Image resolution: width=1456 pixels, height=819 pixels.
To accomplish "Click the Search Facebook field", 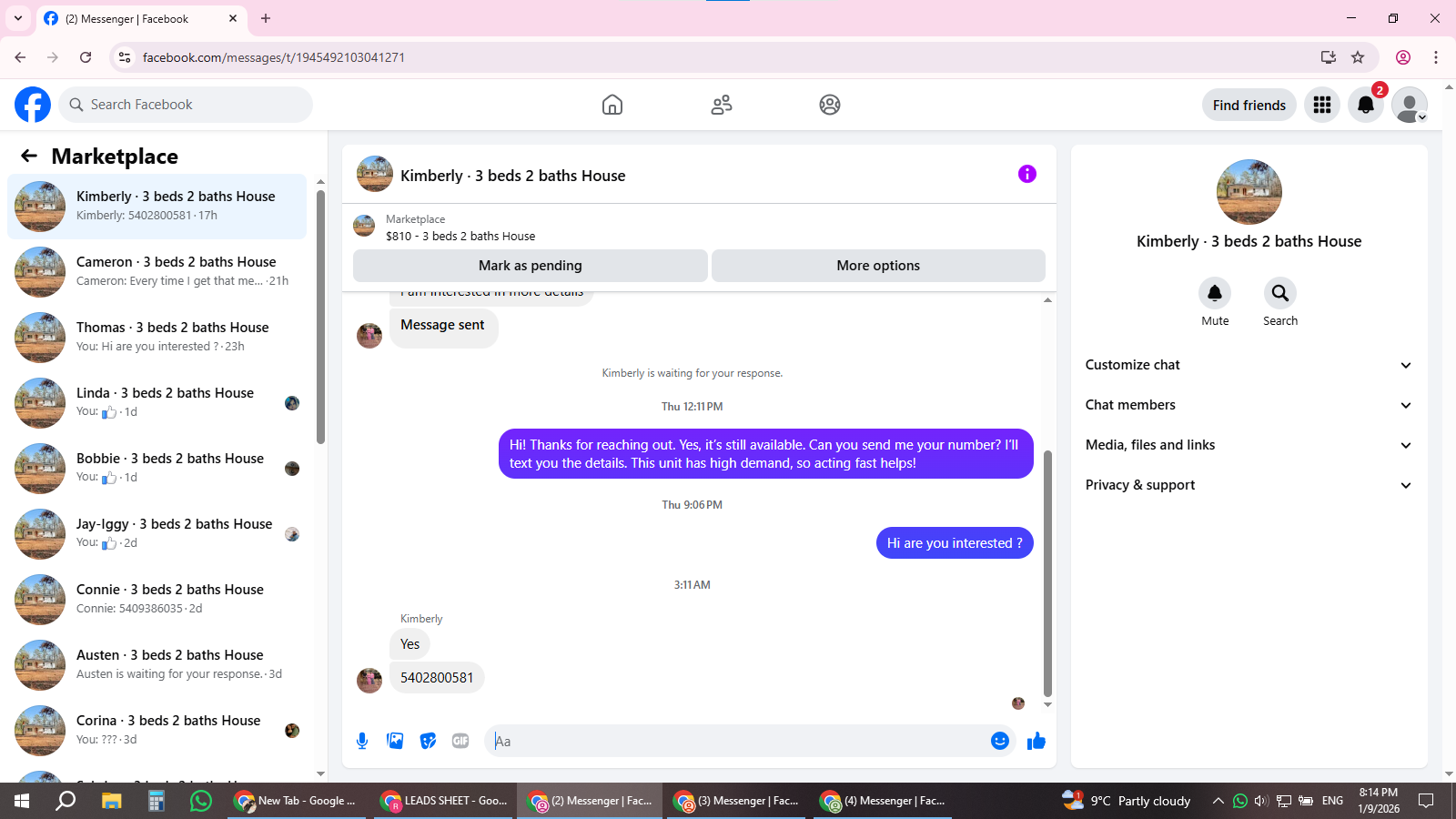I will point(186,105).
